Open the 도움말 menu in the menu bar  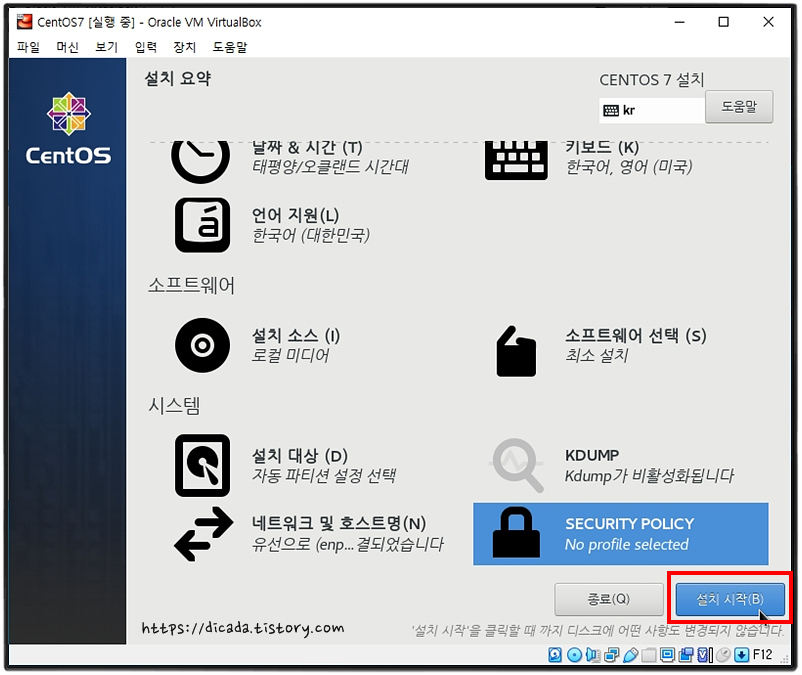click(230, 47)
